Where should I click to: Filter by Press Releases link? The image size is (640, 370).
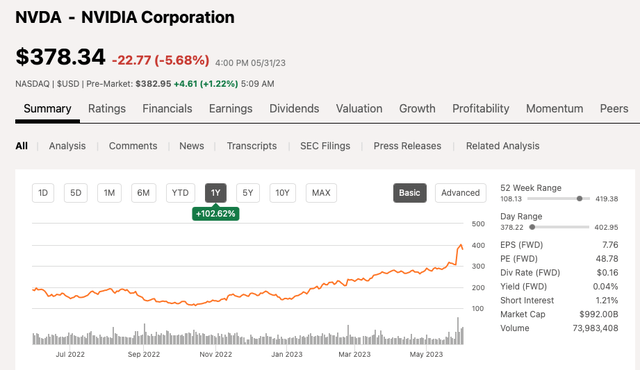(407, 146)
